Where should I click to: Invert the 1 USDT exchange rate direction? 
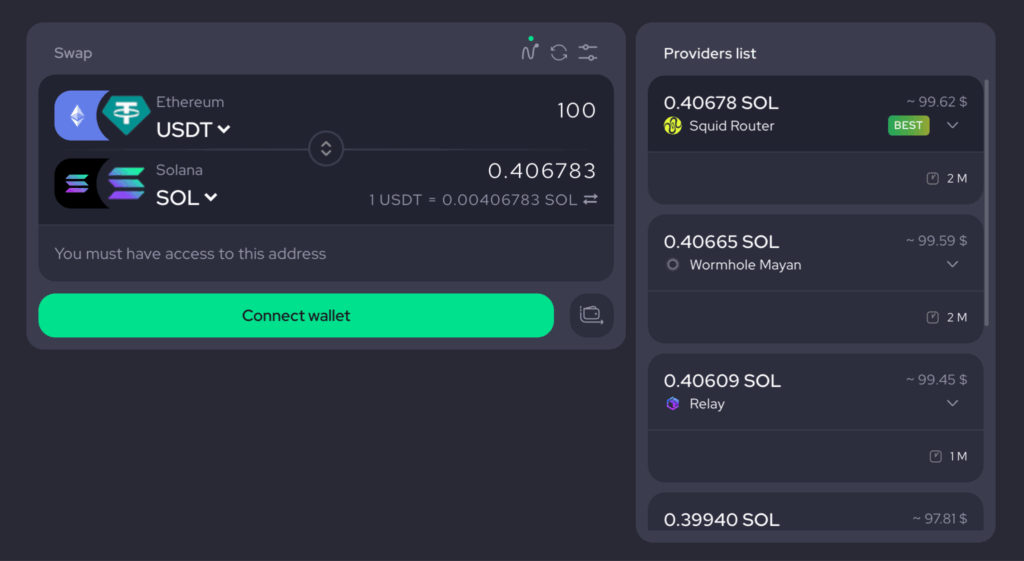tap(590, 199)
